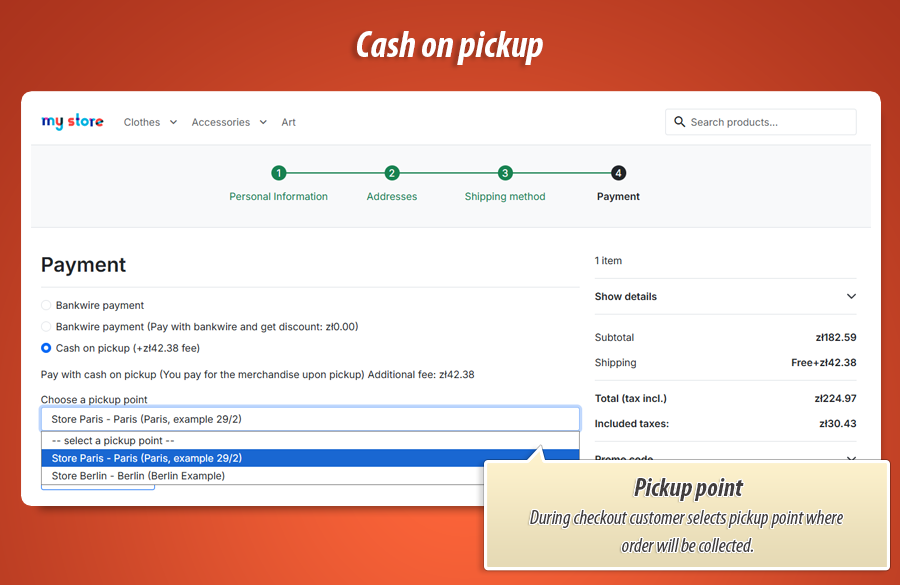Open the Art menu item
Image resolution: width=900 pixels, height=585 pixels.
coord(288,122)
